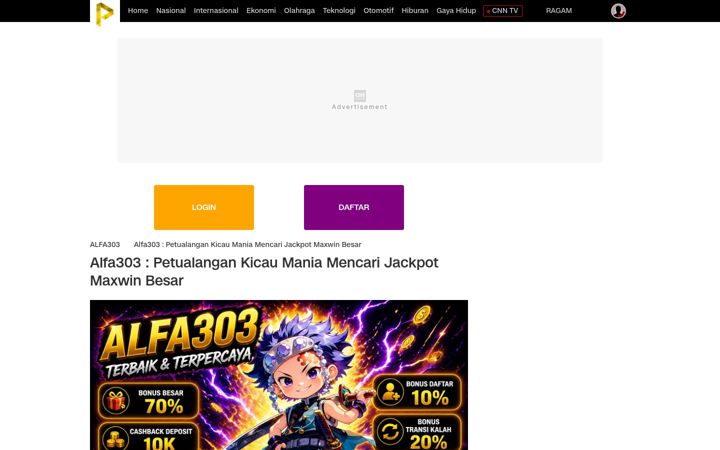
Task: Click the purple DAFTAR button
Action: pyautogui.click(x=354, y=207)
